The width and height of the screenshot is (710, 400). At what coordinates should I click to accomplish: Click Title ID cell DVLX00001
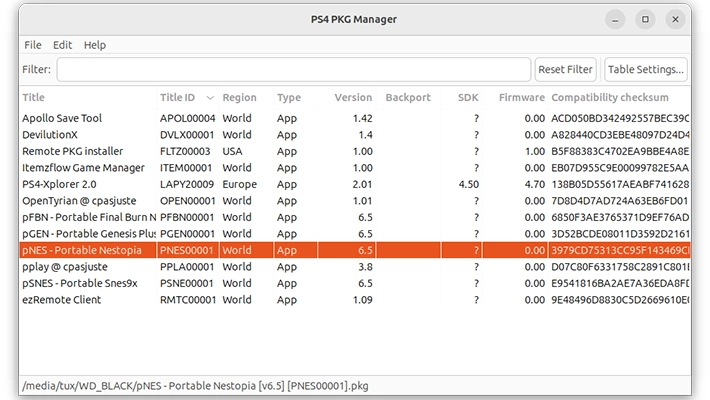(187, 135)
